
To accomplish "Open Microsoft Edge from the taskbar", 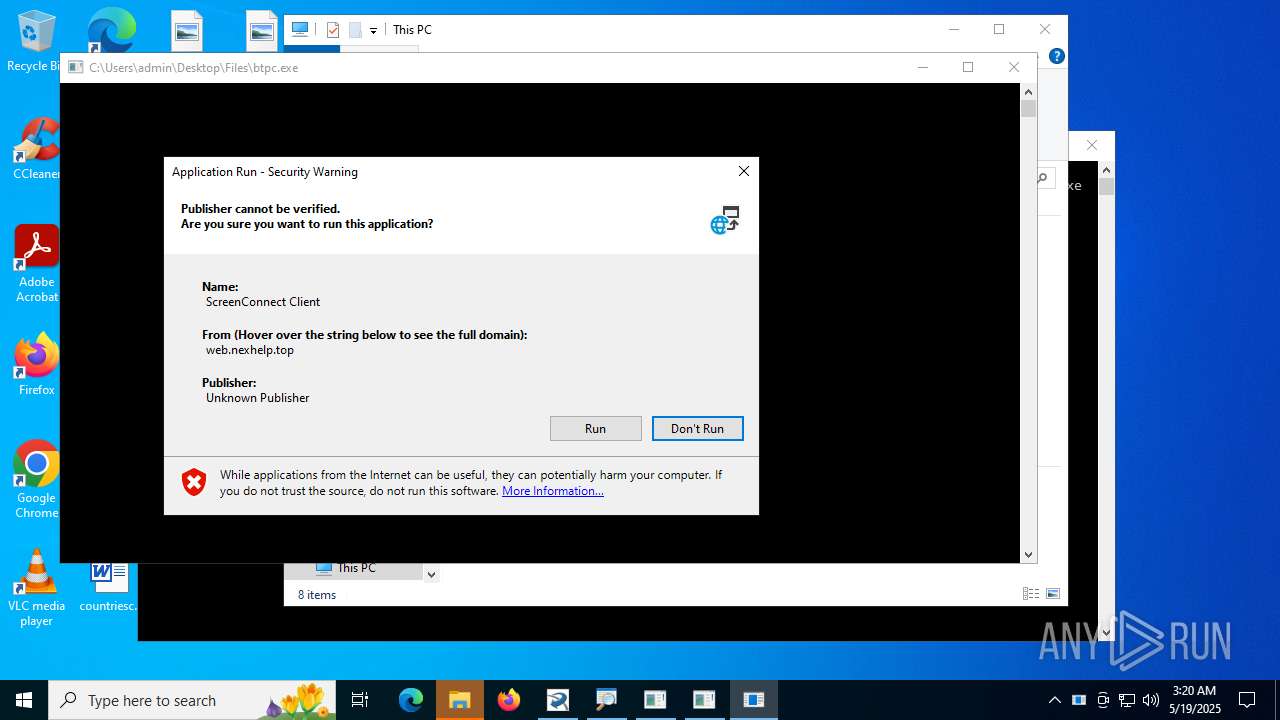I will pyautogui.click(x=411, y=700).
